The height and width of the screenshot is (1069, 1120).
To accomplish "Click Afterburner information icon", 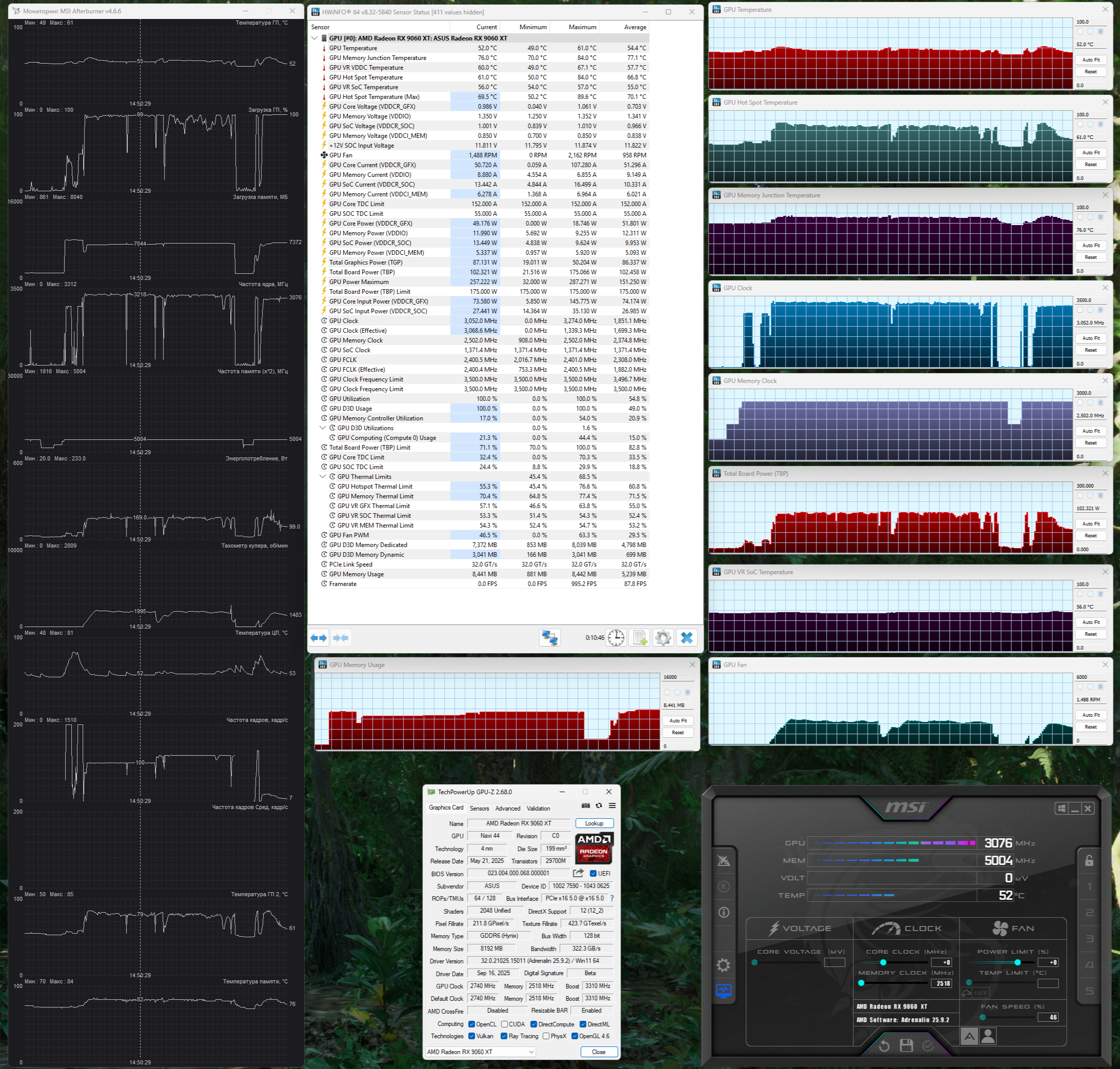I will (x=723, y=912).
